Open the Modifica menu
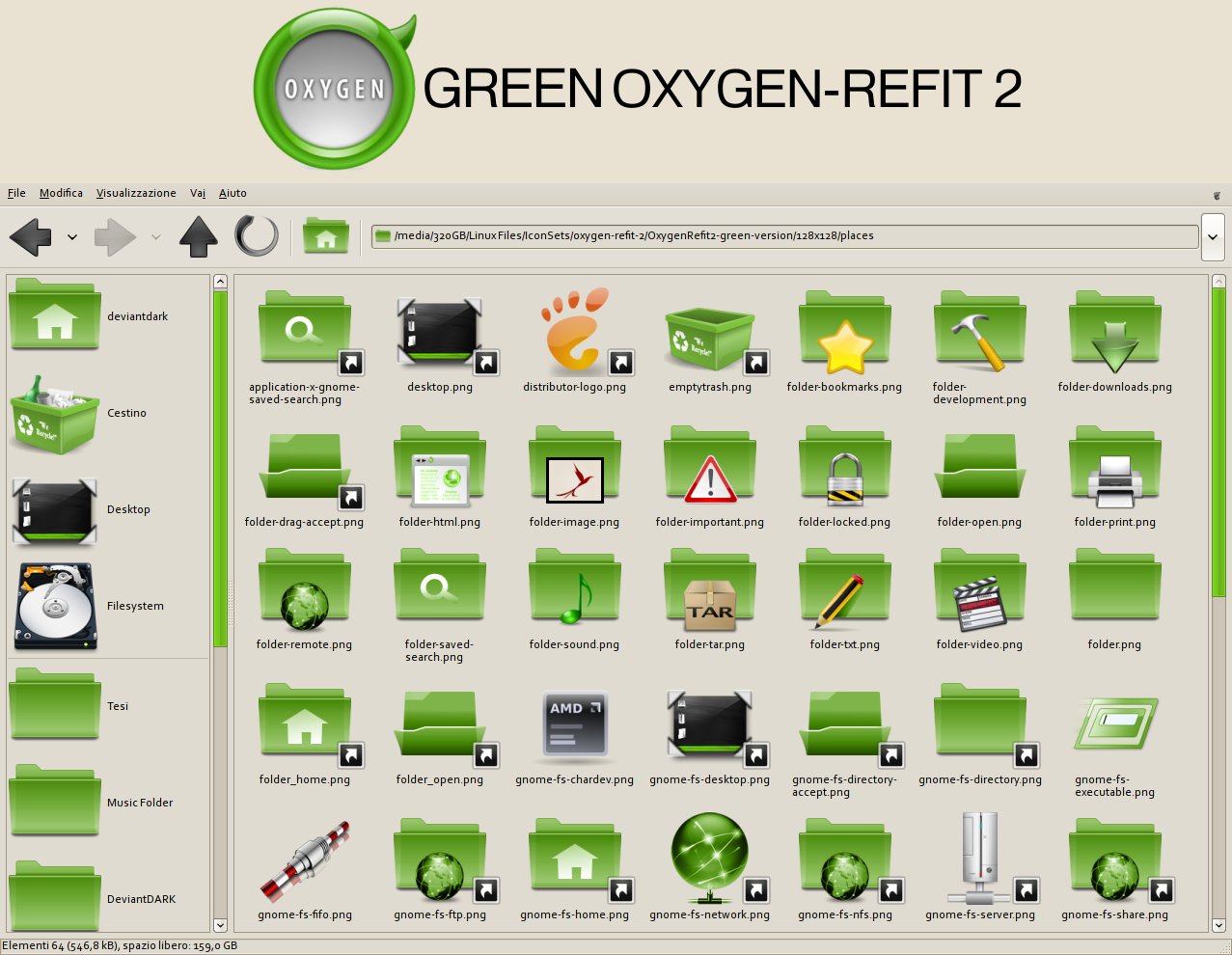1232x955 pixels. 61,193
